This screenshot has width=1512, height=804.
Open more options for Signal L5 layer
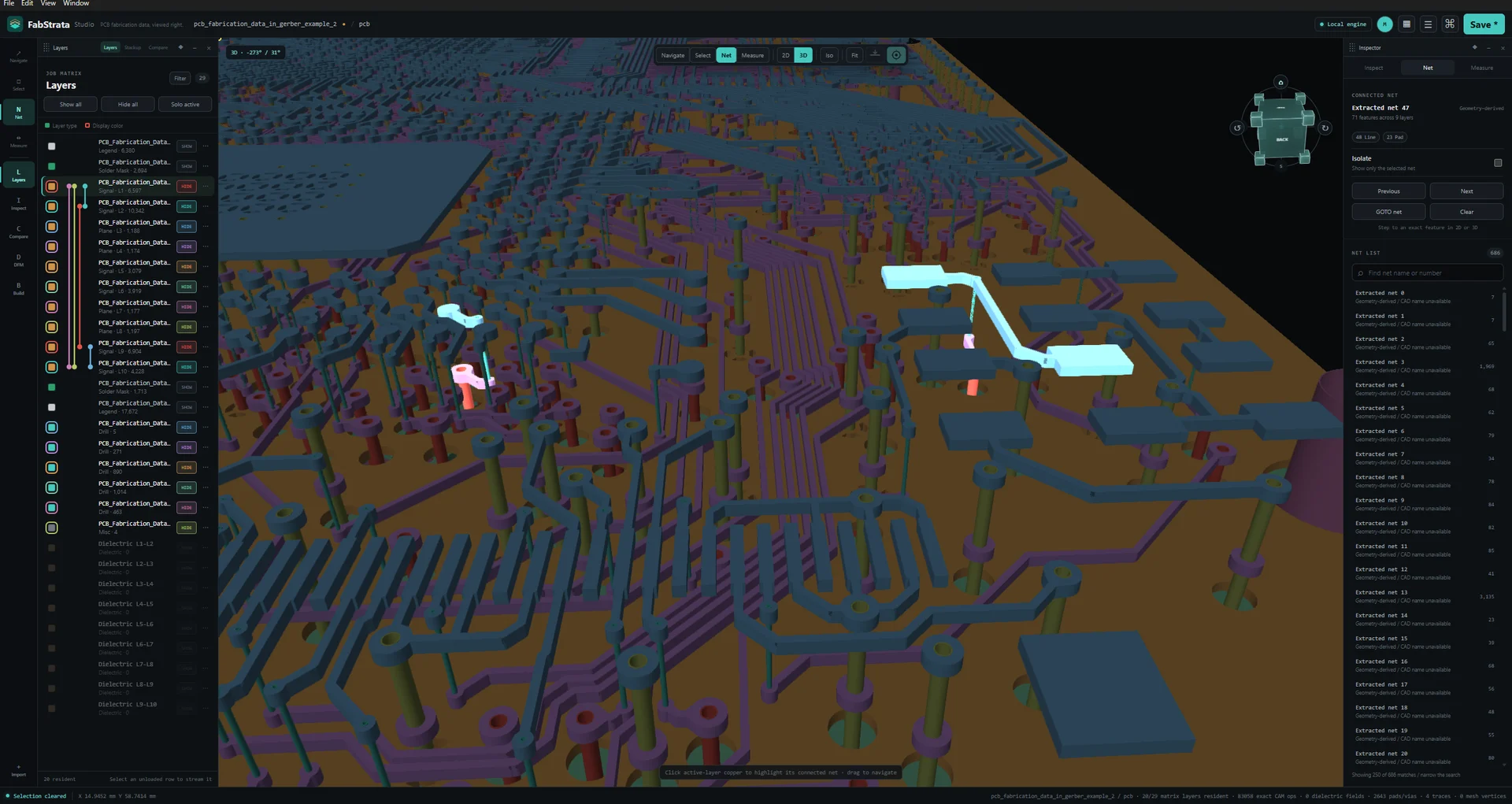click(x=206, y=267)
